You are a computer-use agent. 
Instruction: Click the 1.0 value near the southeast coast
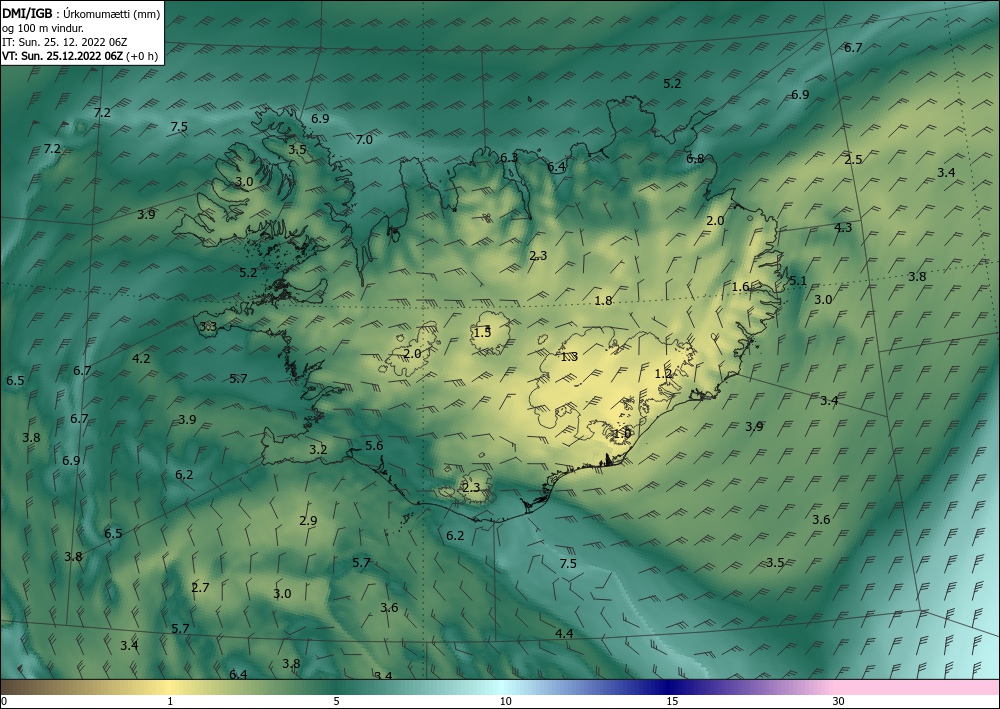click(622, 434)
